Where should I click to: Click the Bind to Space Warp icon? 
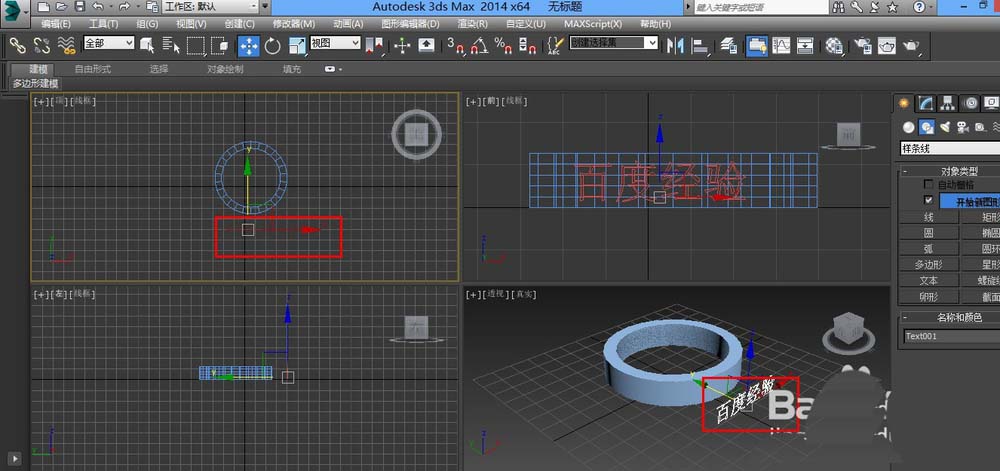point(66,45)
